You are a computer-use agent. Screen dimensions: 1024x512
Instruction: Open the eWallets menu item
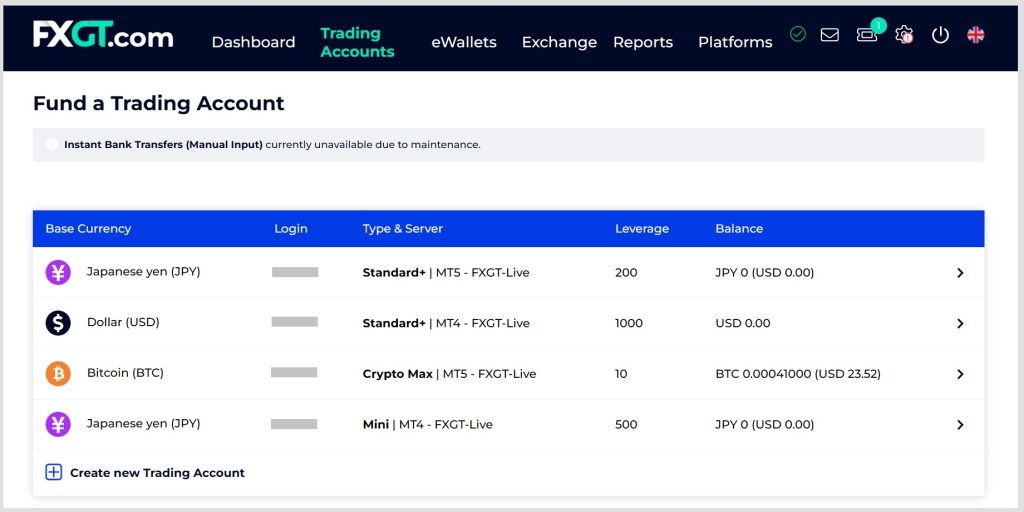pos(463,42)
